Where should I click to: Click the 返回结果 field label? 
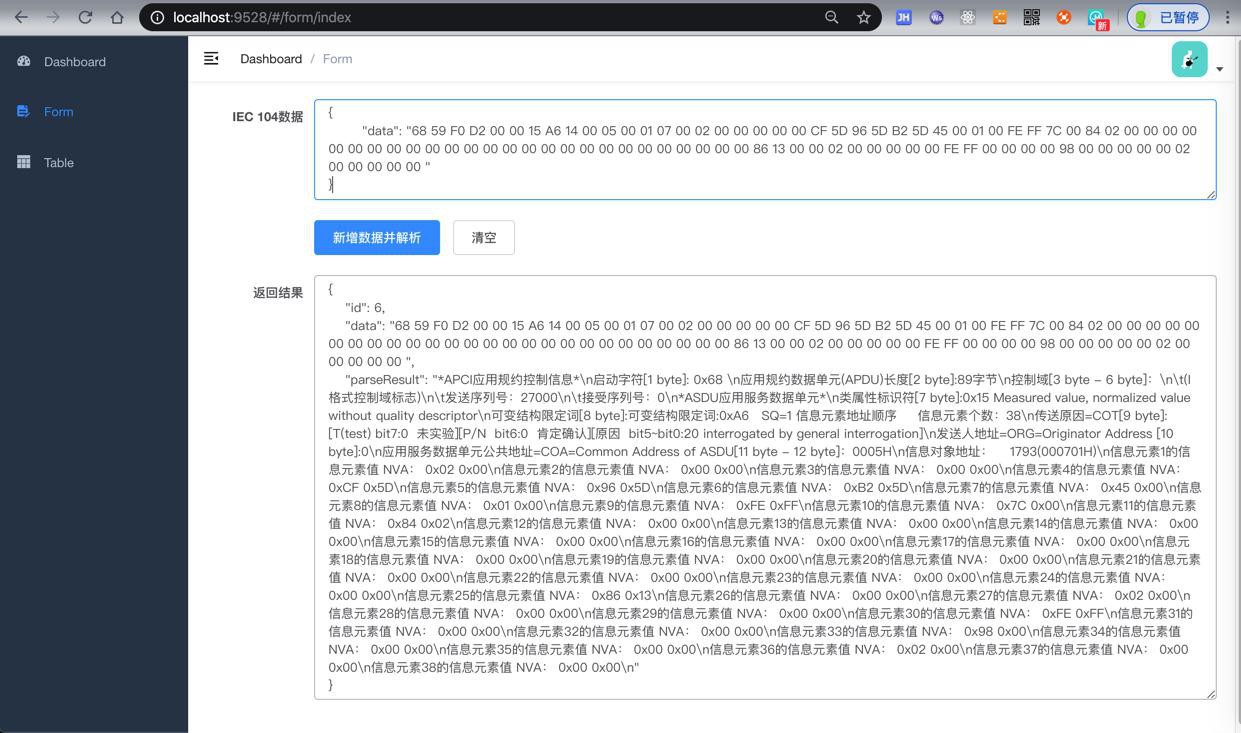pyautogui.click(x=278, y=292)
